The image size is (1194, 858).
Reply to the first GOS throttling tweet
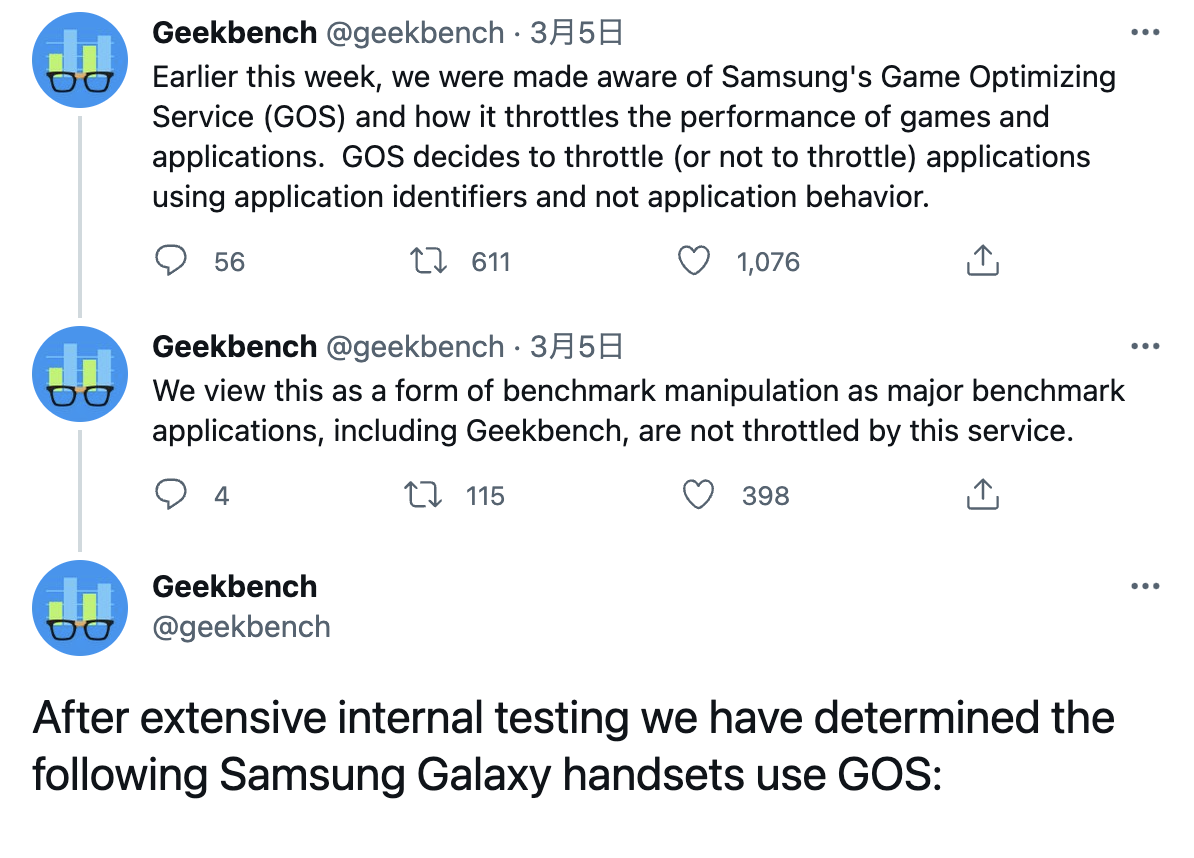point(171,260)
